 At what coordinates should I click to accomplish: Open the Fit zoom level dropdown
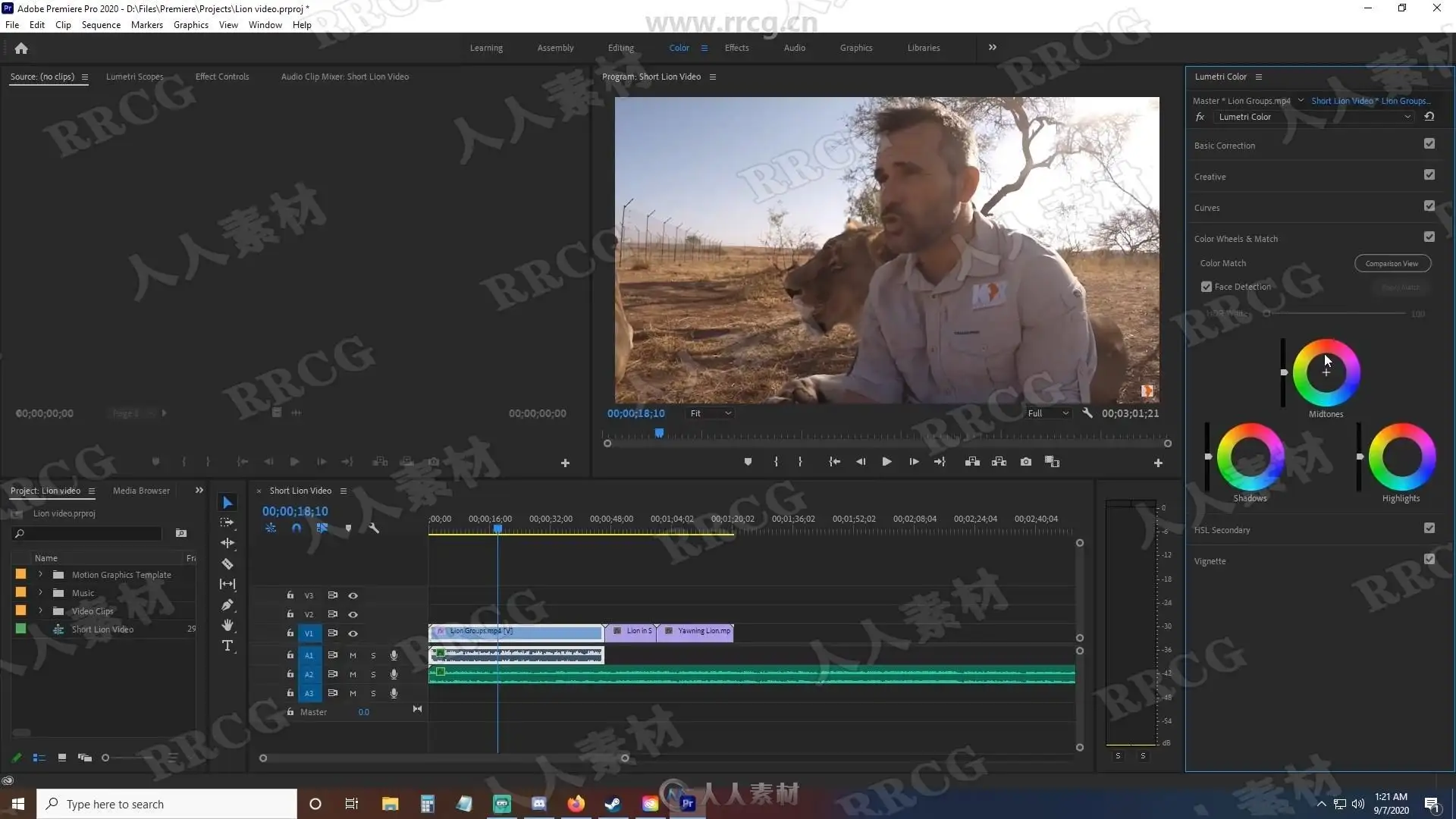710,413
